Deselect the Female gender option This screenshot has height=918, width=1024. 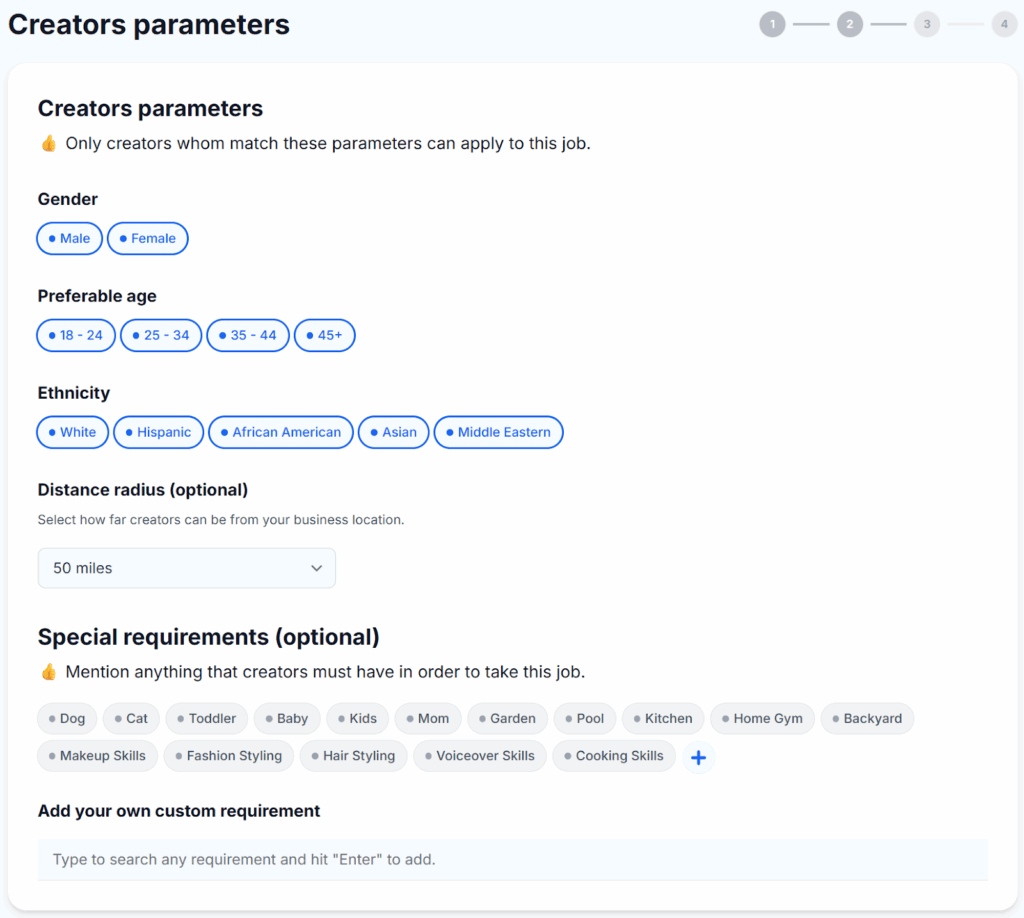pos(148,239)
